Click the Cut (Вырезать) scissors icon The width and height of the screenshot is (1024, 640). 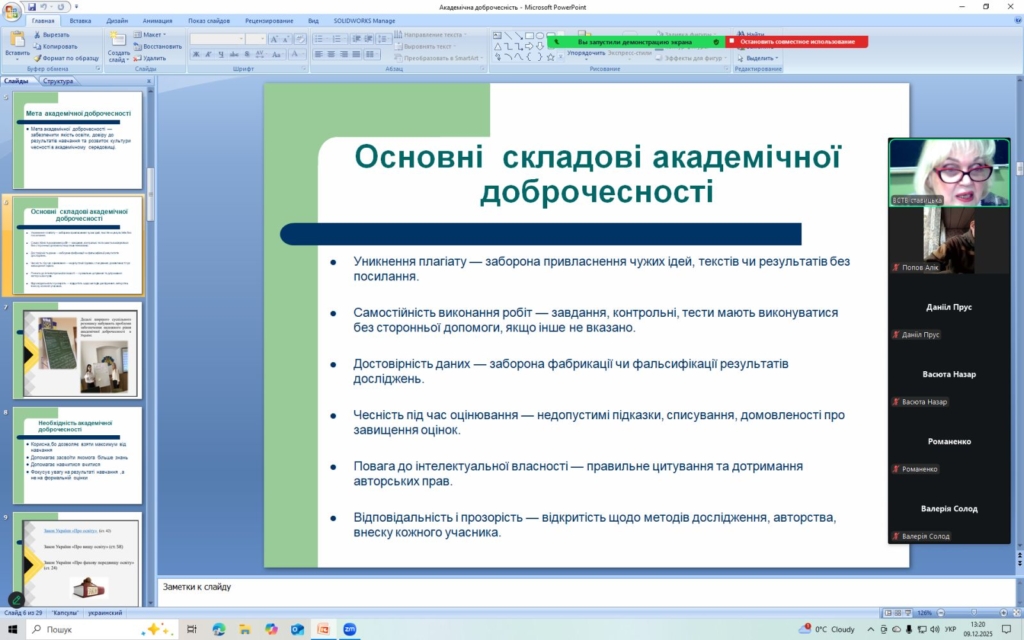tap(37, 34)
